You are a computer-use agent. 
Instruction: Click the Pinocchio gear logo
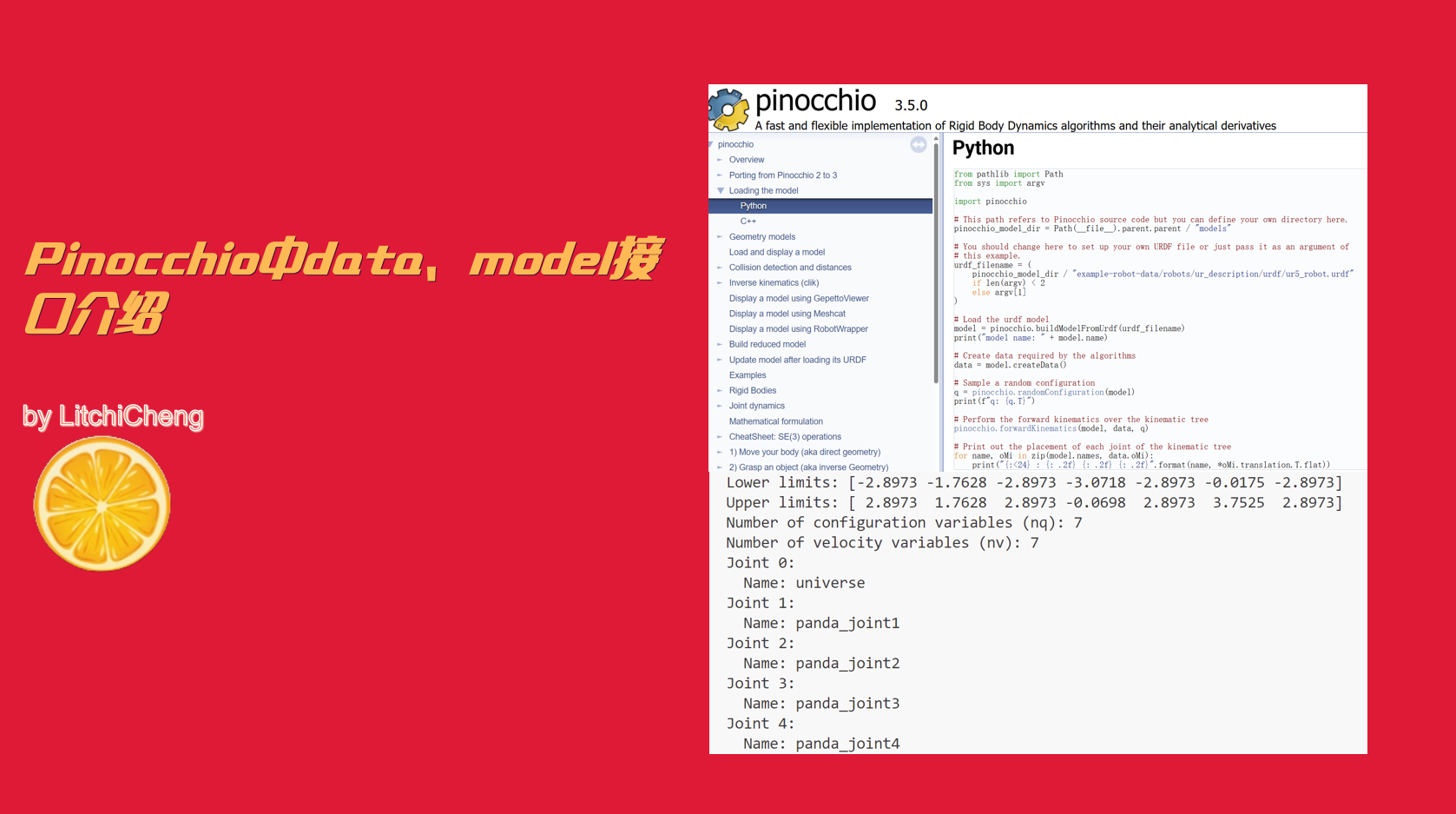tap(728, 109)
